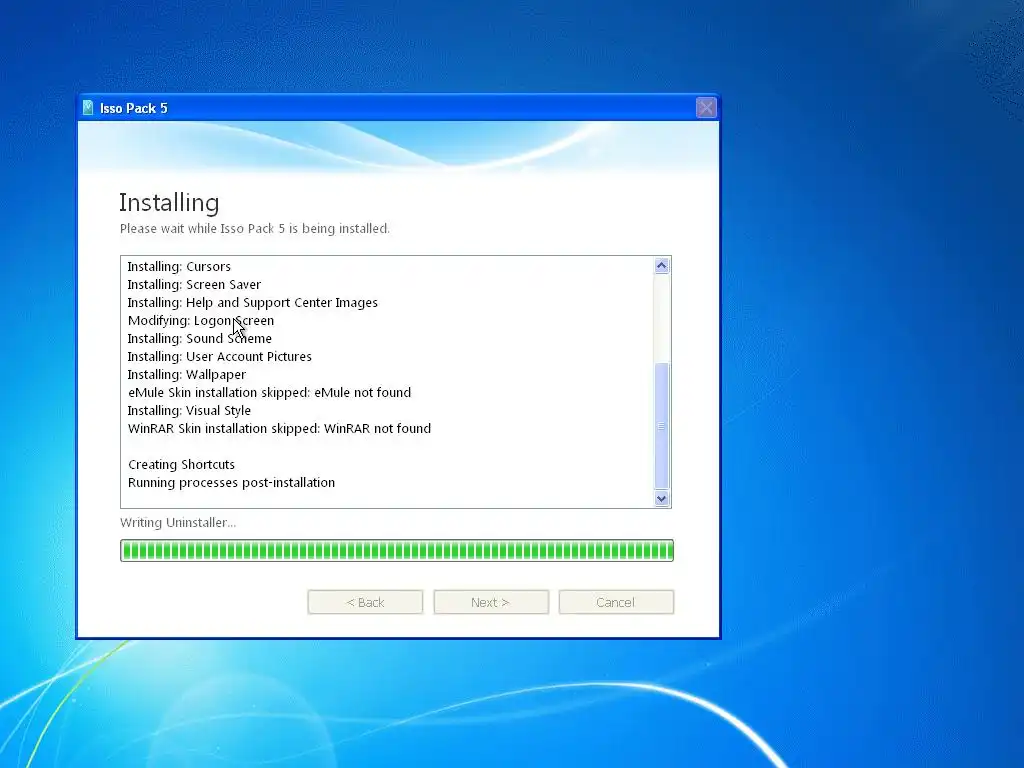Close the Isso Pack 5 installer window

tap(705, 108)
